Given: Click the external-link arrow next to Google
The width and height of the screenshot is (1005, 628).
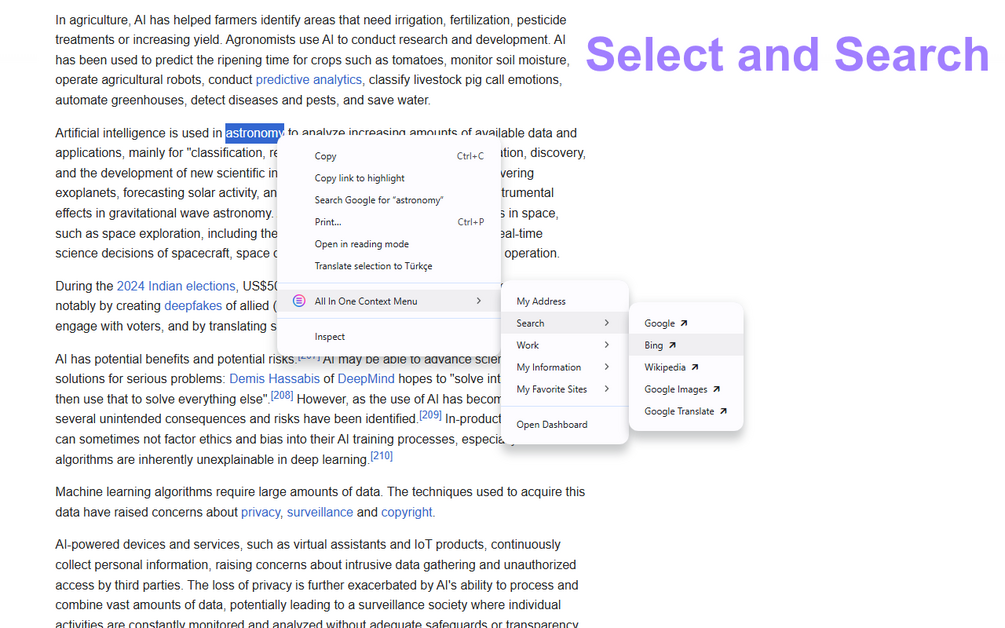Looking at the screenshot, I should pyautogui.click(x=684, y=323).
